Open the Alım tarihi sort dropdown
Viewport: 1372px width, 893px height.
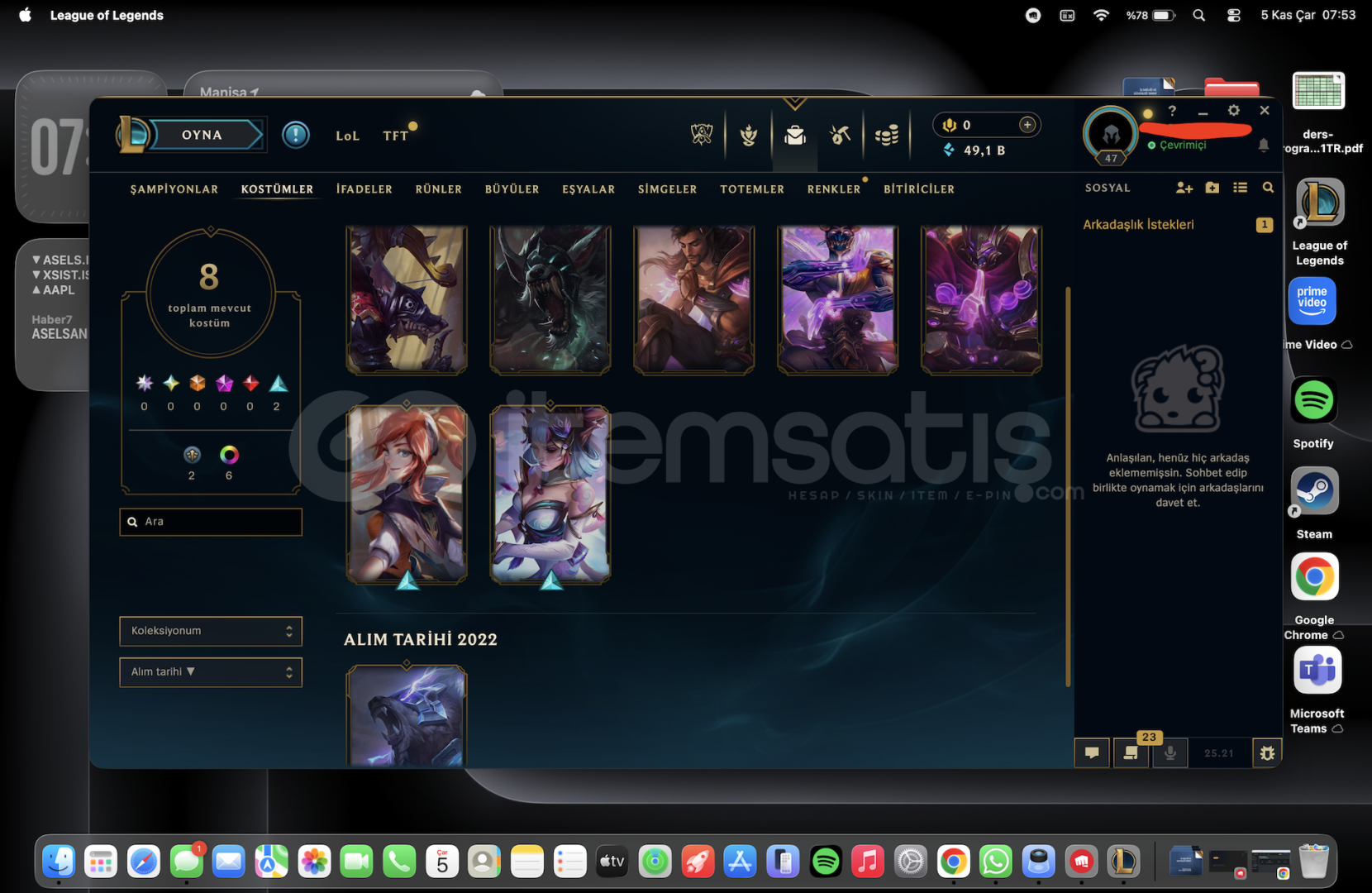coord(211,672)
